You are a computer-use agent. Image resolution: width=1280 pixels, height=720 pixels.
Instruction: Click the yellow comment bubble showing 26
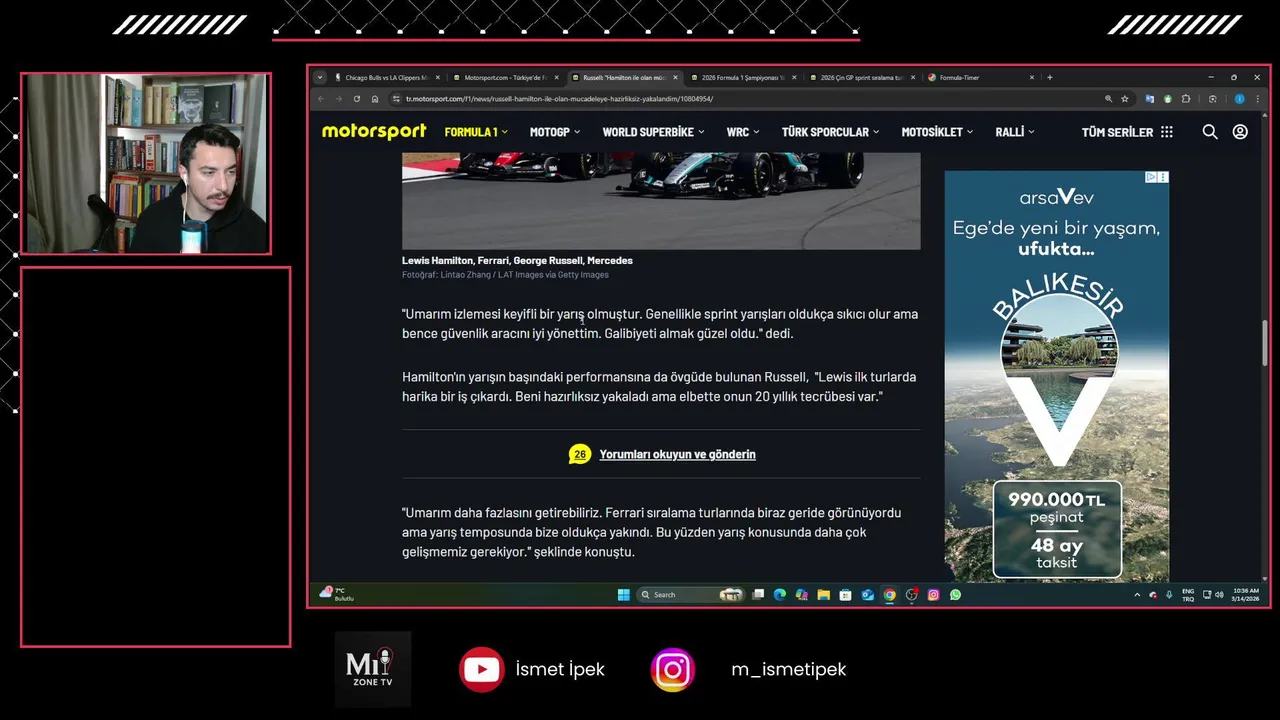[579, 454]
